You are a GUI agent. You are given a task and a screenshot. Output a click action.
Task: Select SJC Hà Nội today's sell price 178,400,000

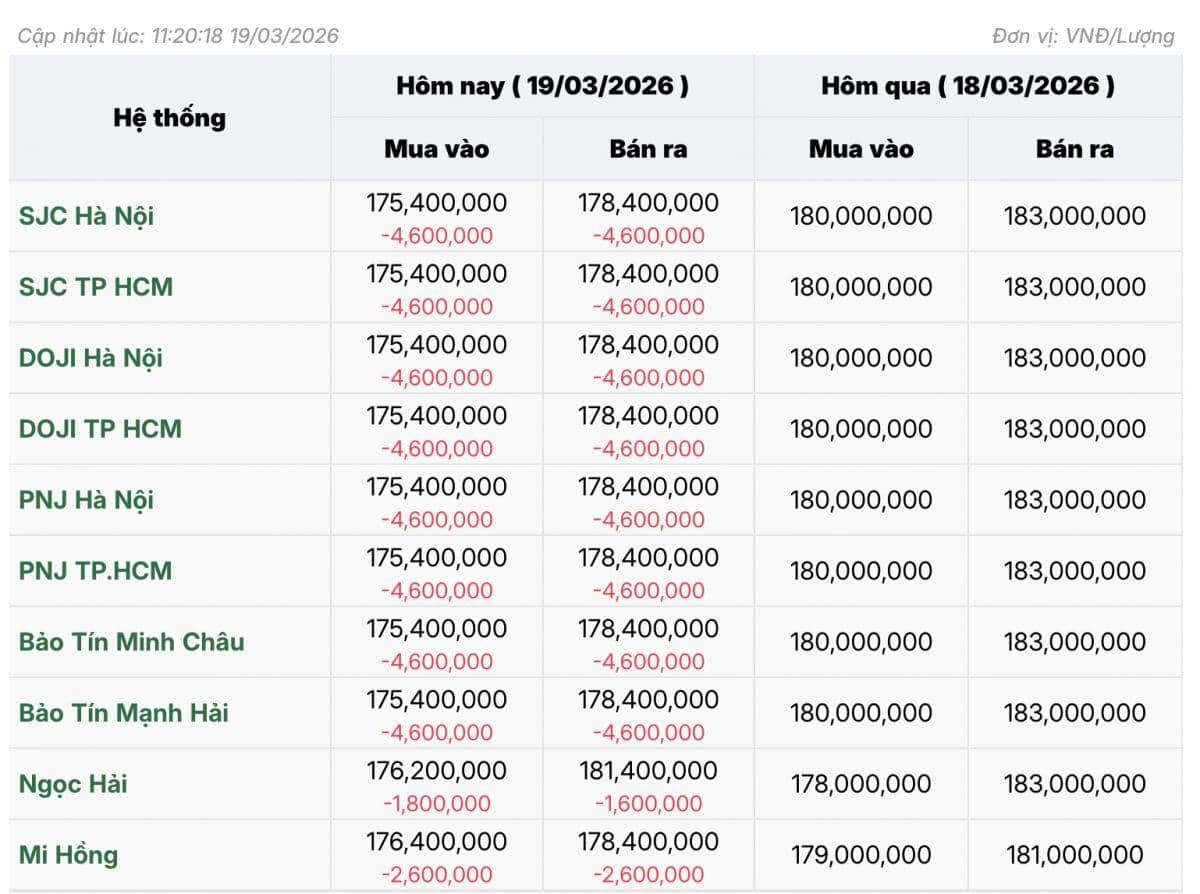pyautogui.click(x=648, y=203)
